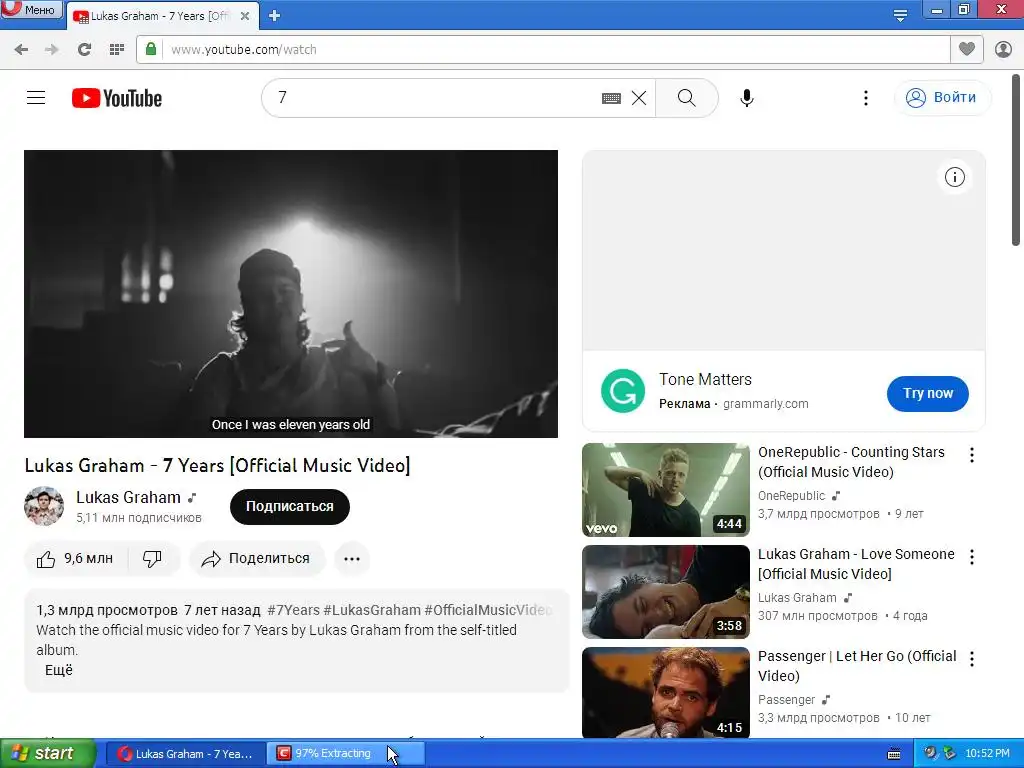Click the 7 Years video player
Screen dimensions: 1024x768
click(291, 294)
